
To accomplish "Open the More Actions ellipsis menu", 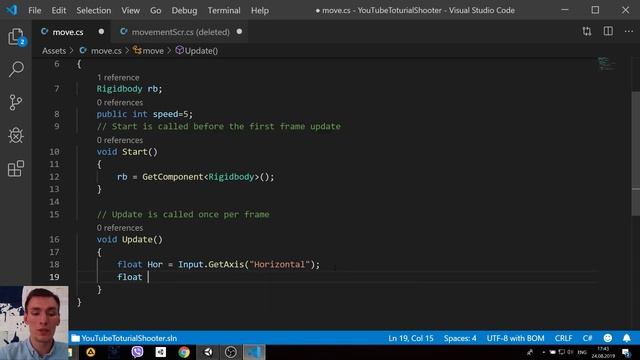I will click(629, 31).
